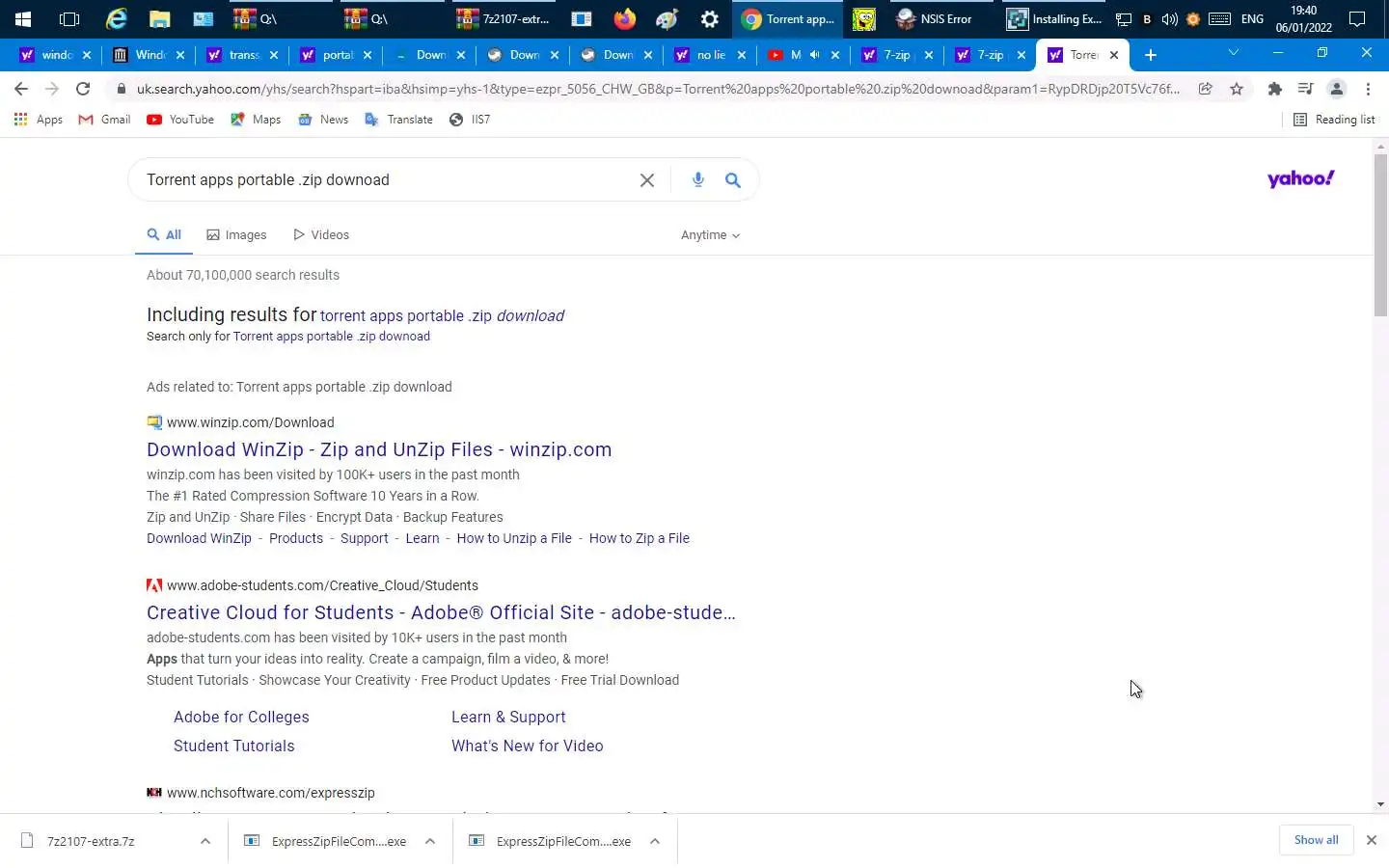Switch to the Videos results tab
The height and width of the screenshot is (868, 1389).
(x=321, y=235)
